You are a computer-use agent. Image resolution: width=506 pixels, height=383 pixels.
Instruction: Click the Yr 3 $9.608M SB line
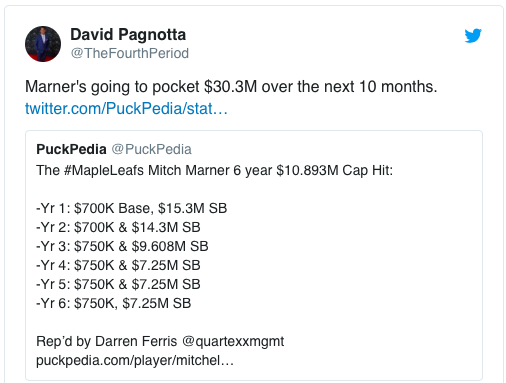tap(122, 246)
